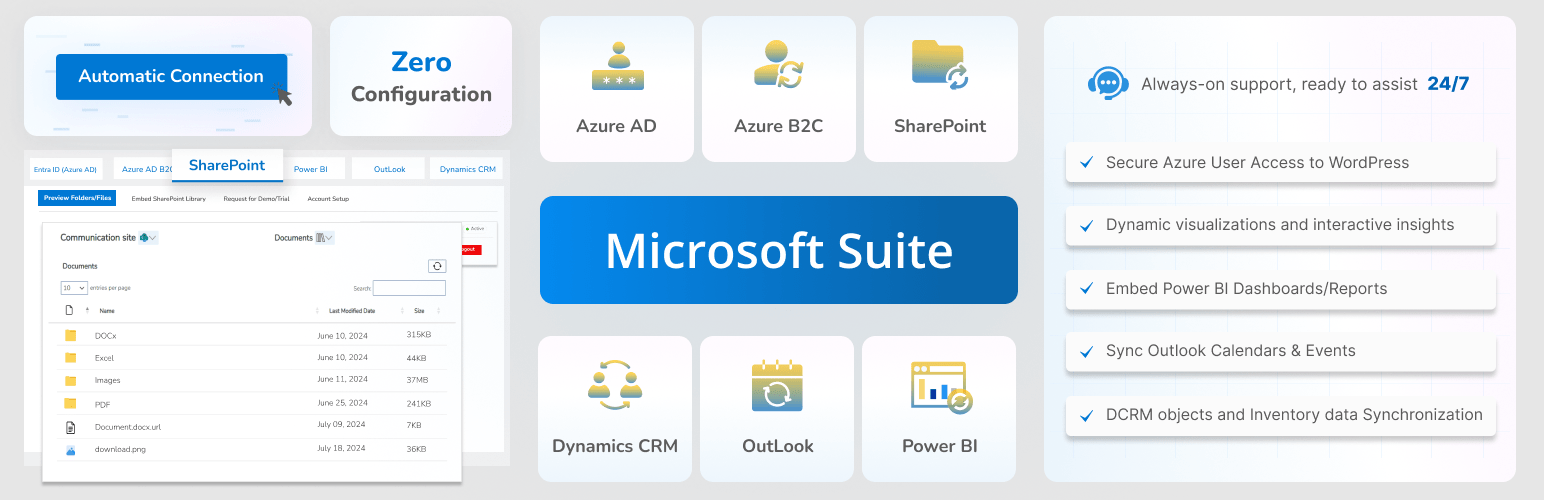Click the Zero Configuration card

click(421, 76)
